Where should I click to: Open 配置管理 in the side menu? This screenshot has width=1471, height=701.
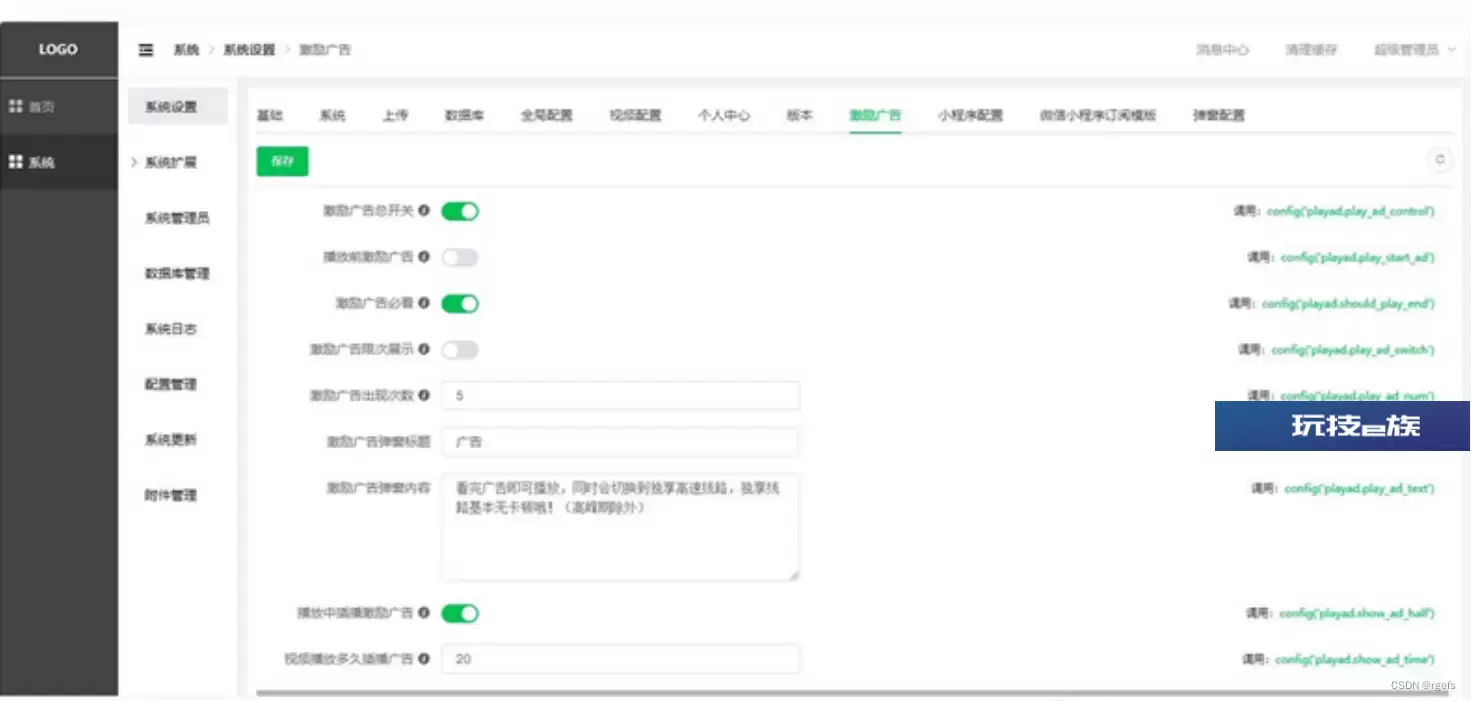(171, 384)
